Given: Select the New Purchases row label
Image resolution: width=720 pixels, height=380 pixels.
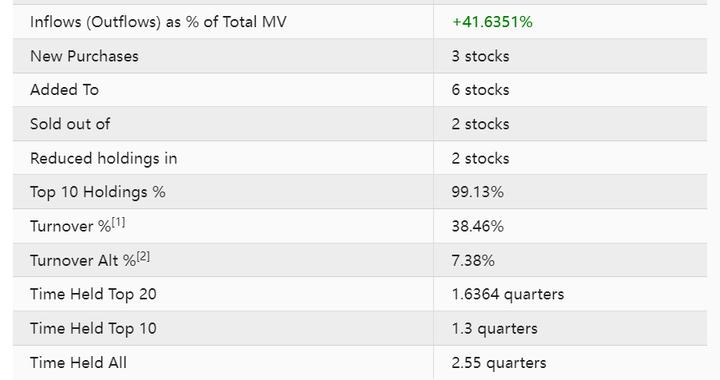Looking at the screenshot, I should pos(84,56).
